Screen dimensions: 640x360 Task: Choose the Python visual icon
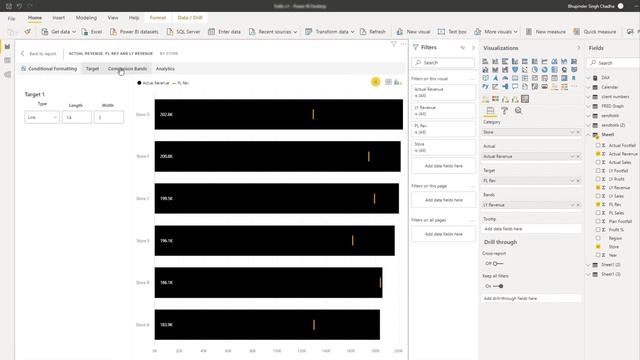tap(485, 87)
